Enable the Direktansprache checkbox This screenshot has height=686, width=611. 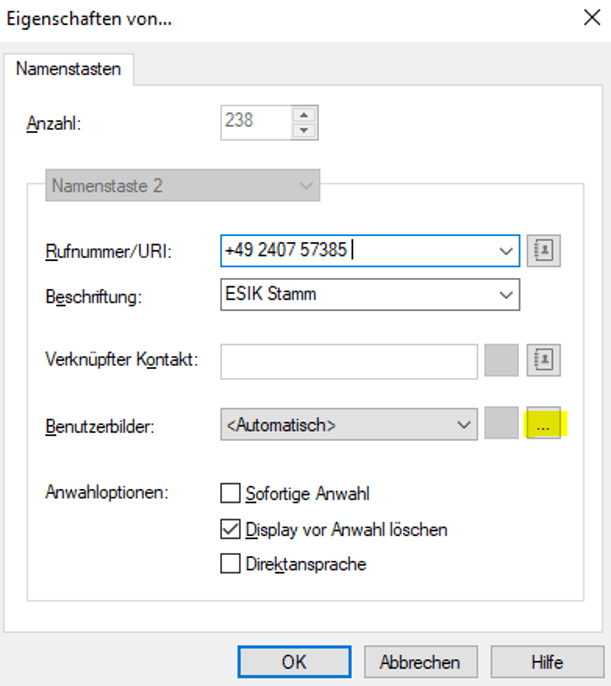pyautogui.click(x=230, y=565)
